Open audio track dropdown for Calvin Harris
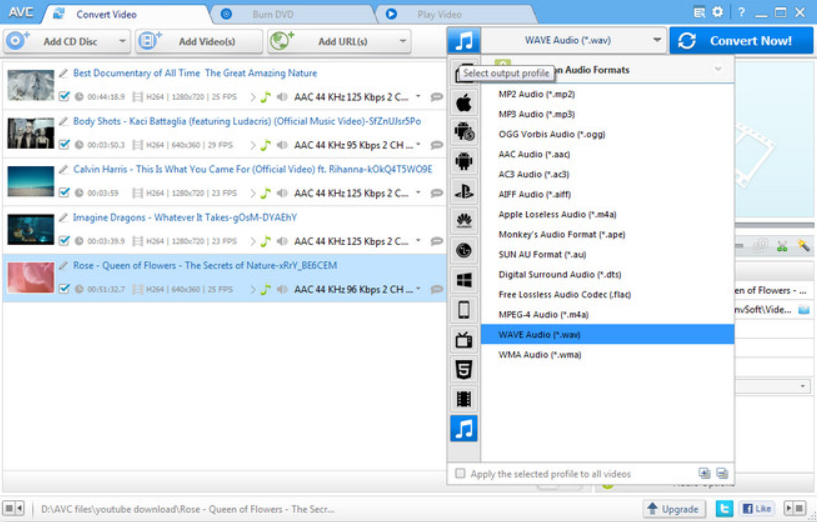Image resolution: width=817 pixels, height=522 pixels. pyautogui.click(x=418, y=192)
